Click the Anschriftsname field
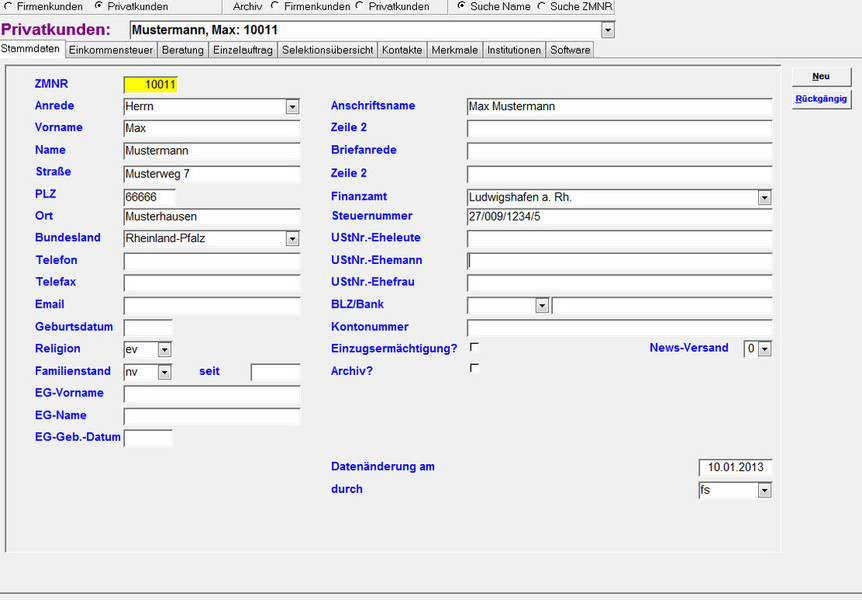 pos(620,107)
